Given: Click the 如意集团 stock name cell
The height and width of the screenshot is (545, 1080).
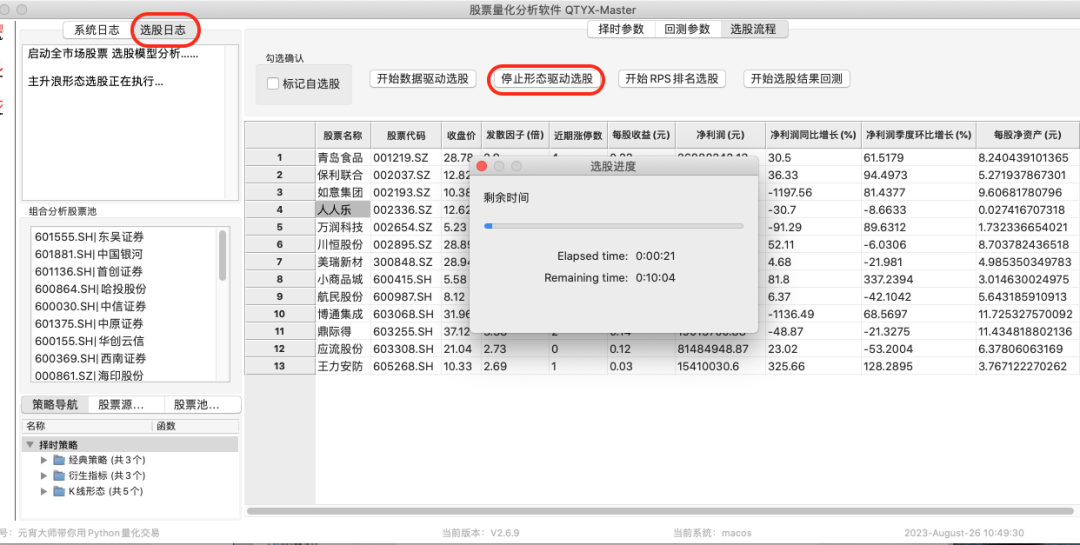Looking at the screenshot, I should point(343,192).
